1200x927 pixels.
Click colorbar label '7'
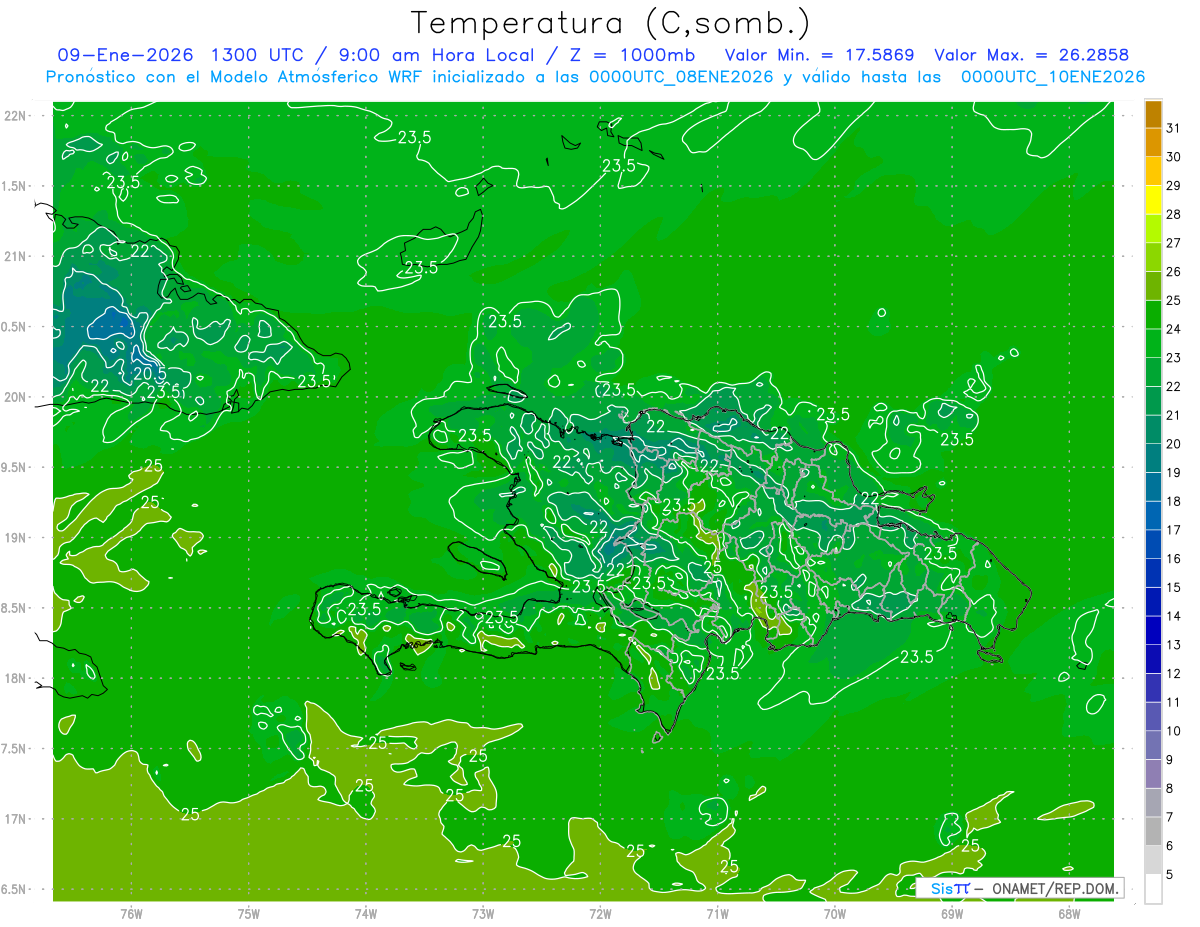(1171, 817)
